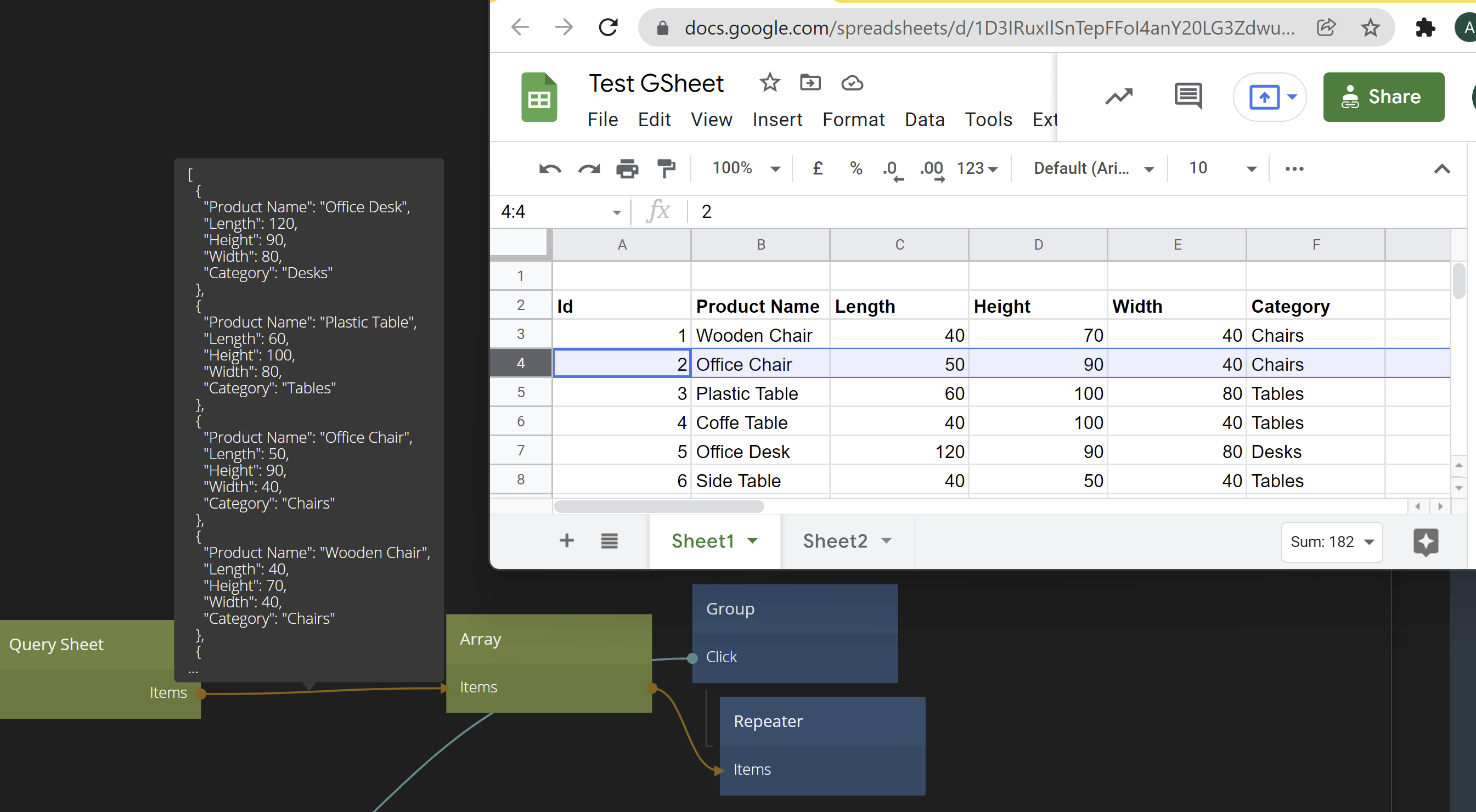Click the add new sheet plus icon

pyautogui.click(x=566, y=540)
